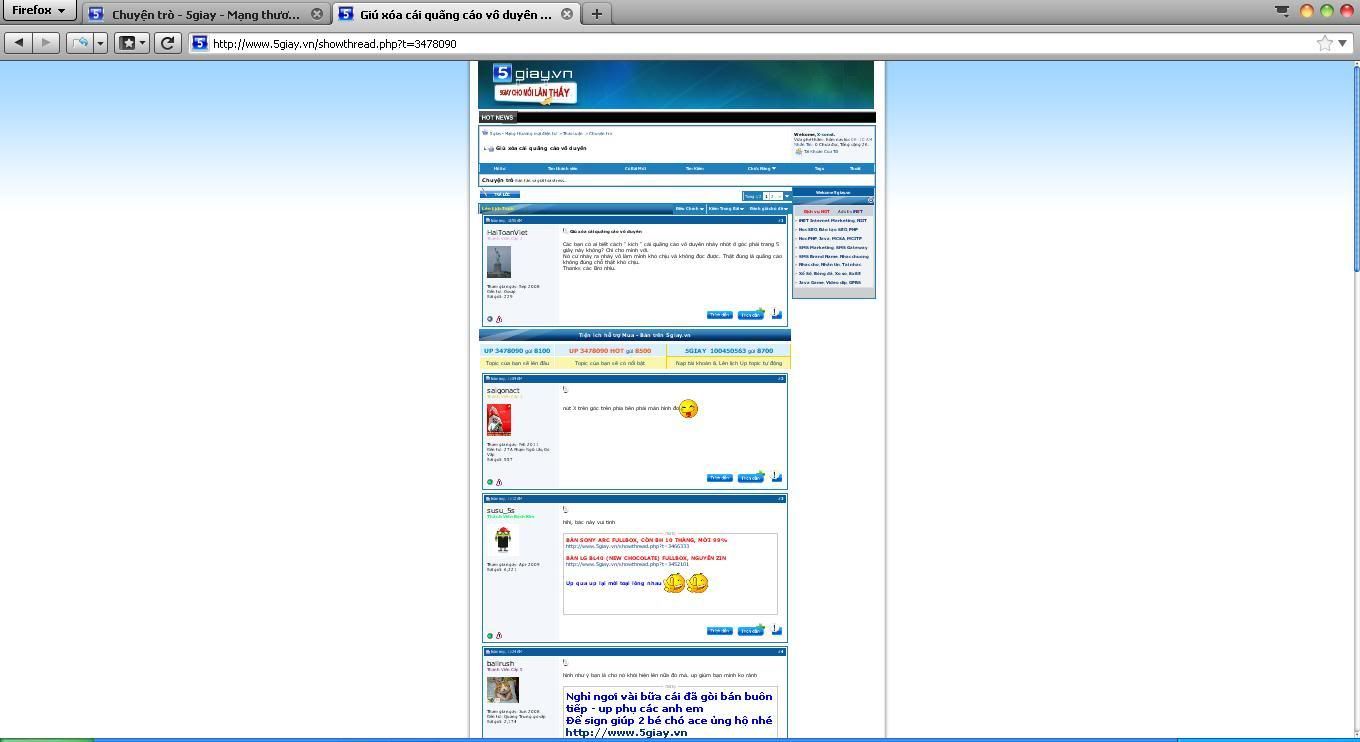Screen dimensions: 1360x742
Task: Open the Điều Chỉnh thread tools dropdown
Action: (689, 209)
